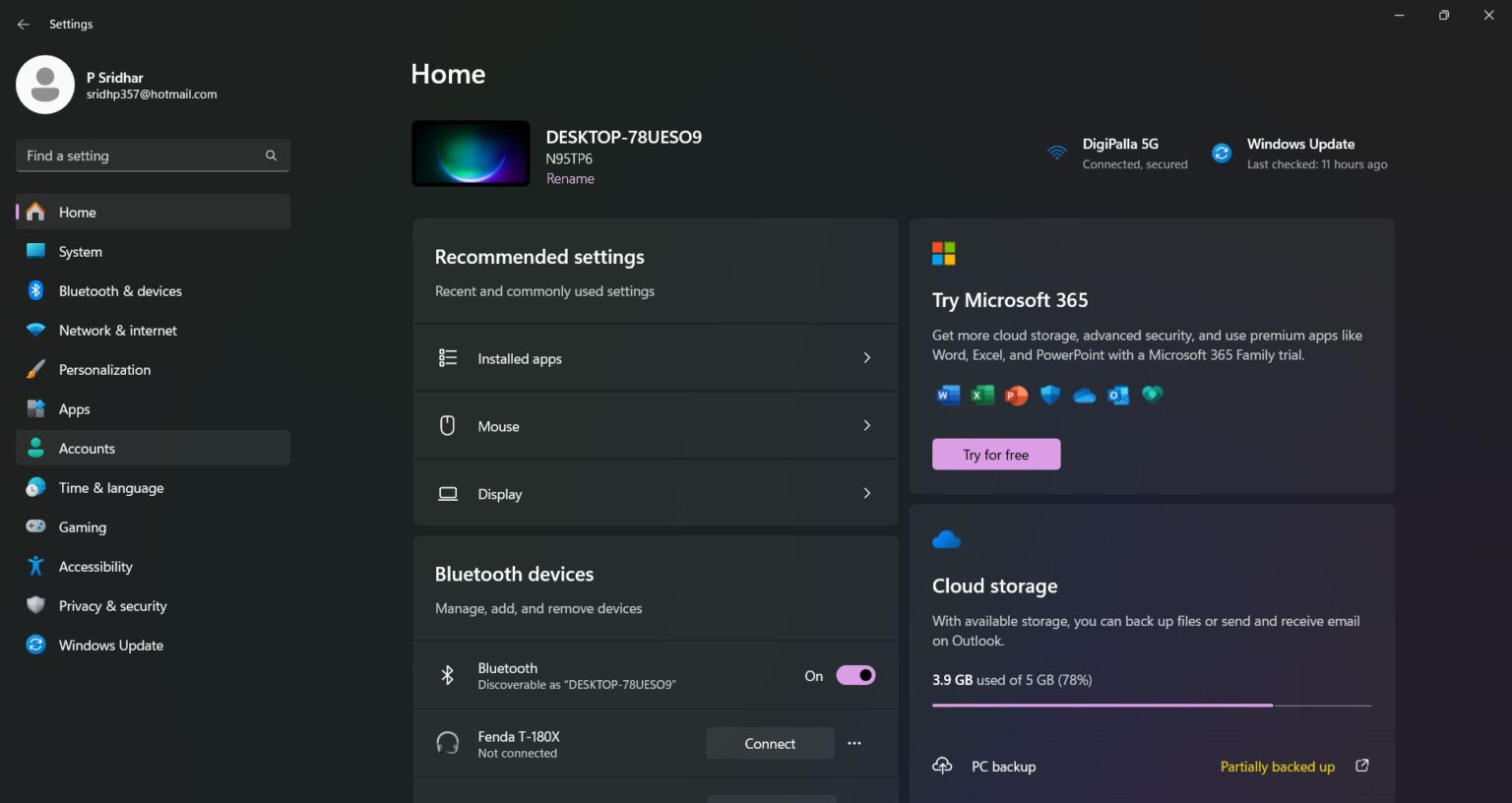Select the PC backup icon
This screenshot has width=1512, height=803.
943,766
